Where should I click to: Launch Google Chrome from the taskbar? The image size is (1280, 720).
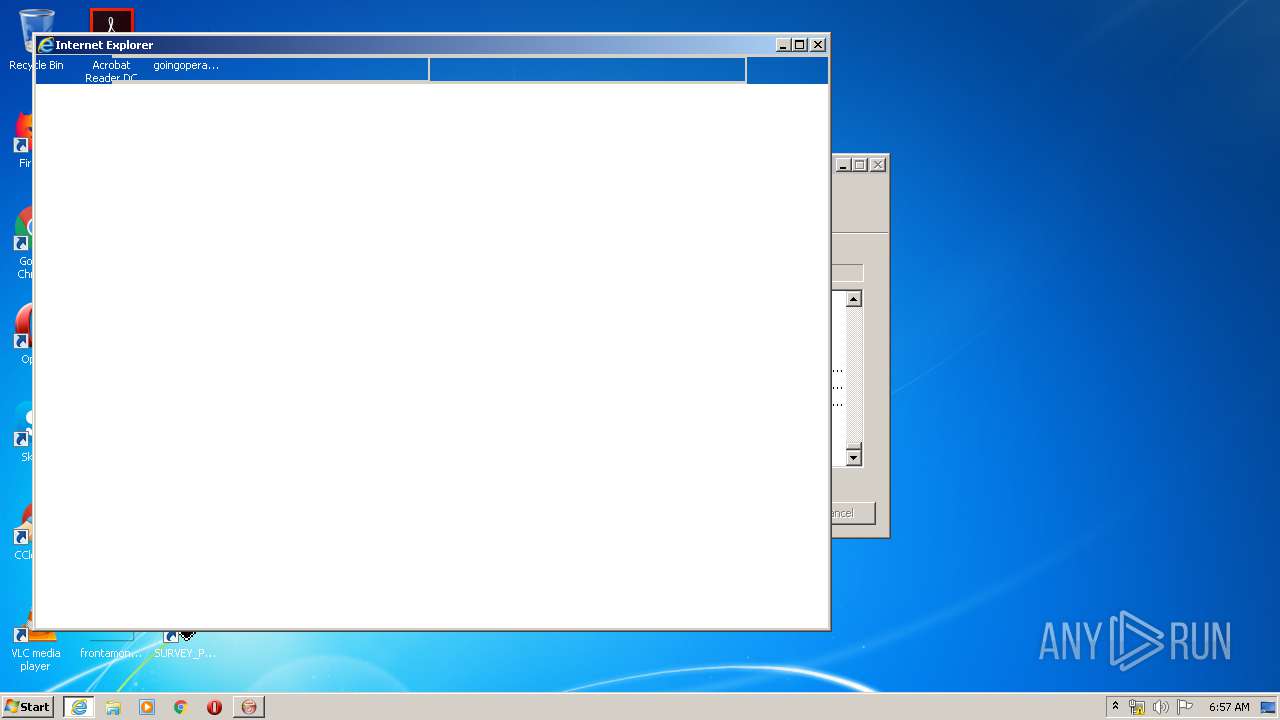point(181,707)
